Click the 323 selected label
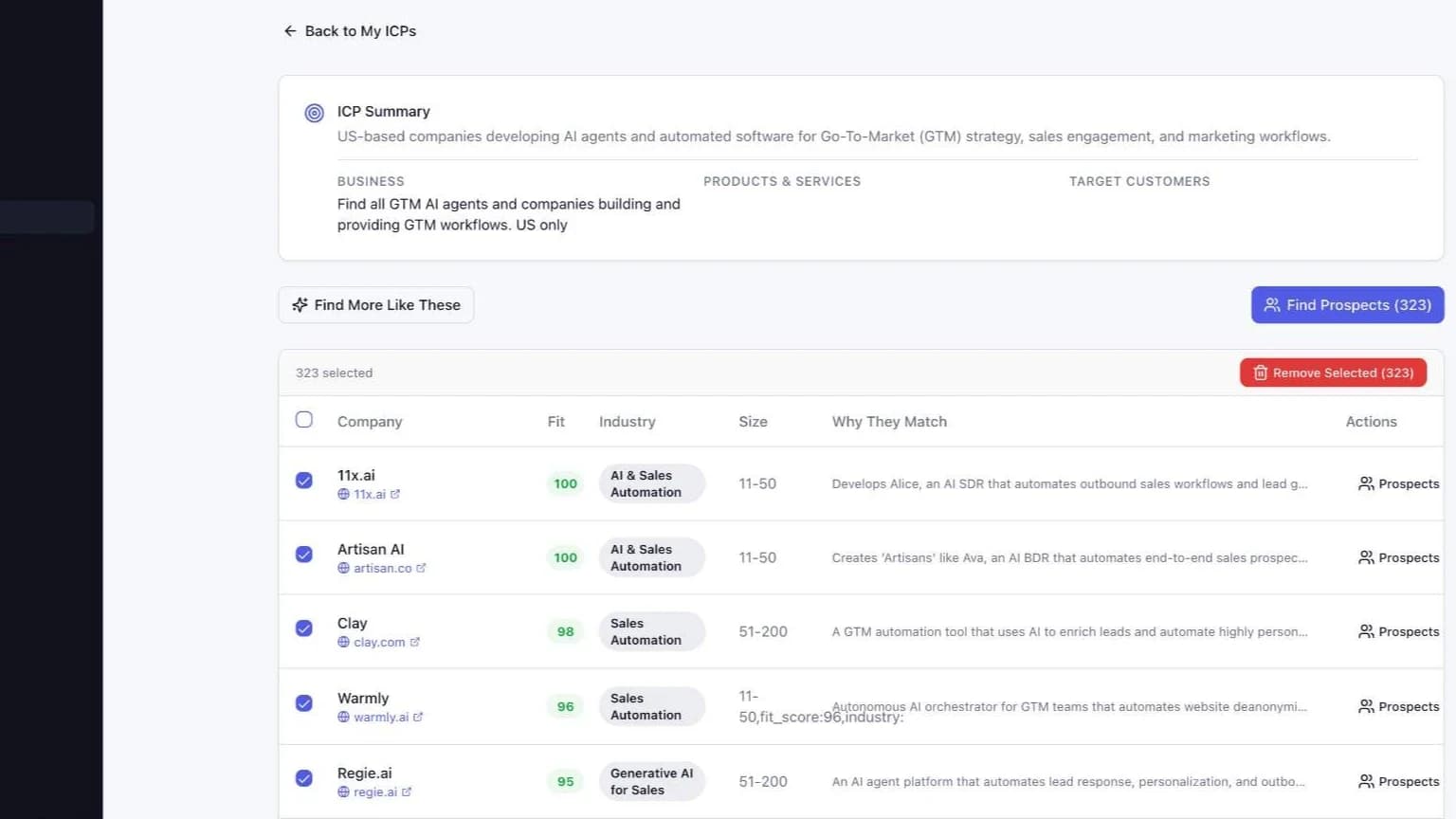Viewport: 1456px width, 819px height. [x=334, y=373]
